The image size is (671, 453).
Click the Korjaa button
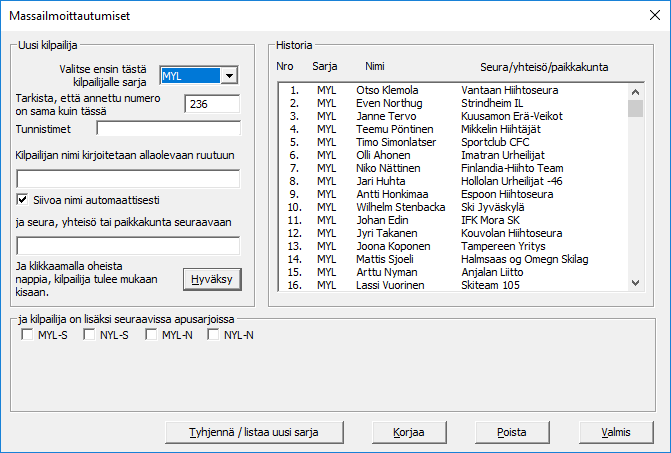(405, 432)
